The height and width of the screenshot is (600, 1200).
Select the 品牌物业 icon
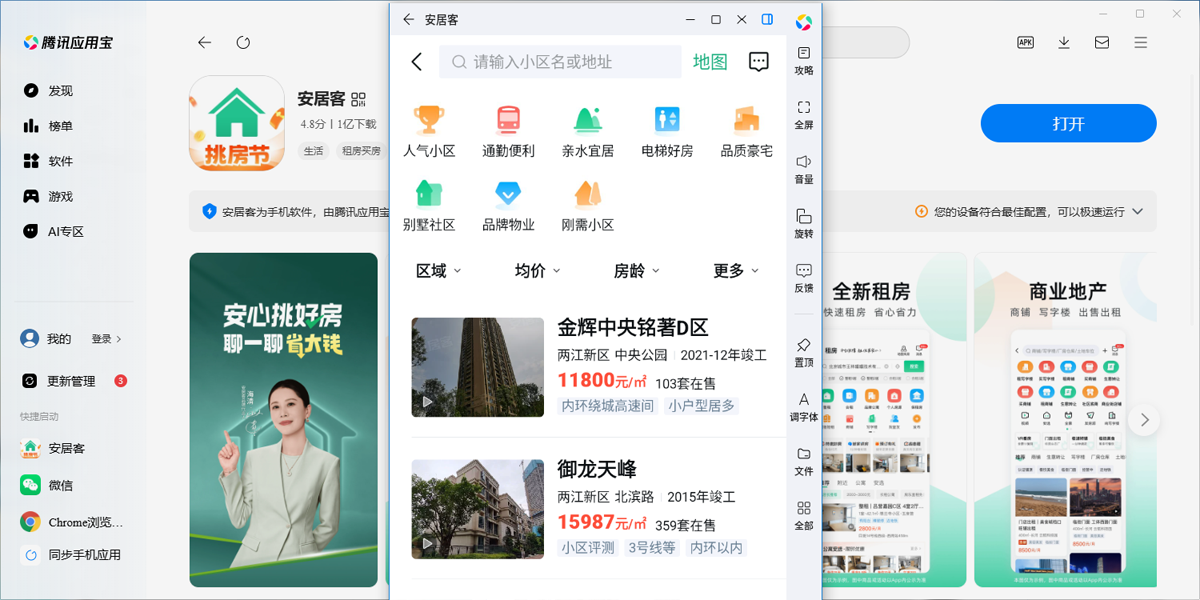tap(508, 193)
